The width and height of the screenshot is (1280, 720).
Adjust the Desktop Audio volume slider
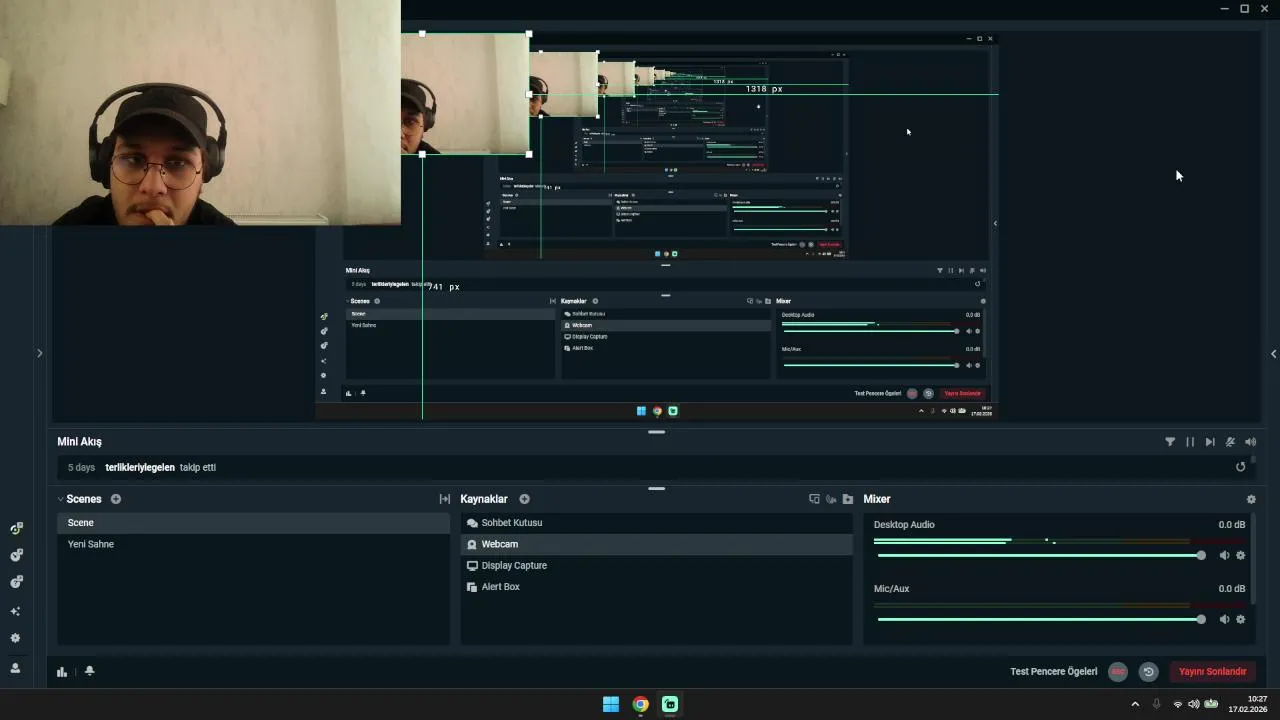[x=1040, y=555]
